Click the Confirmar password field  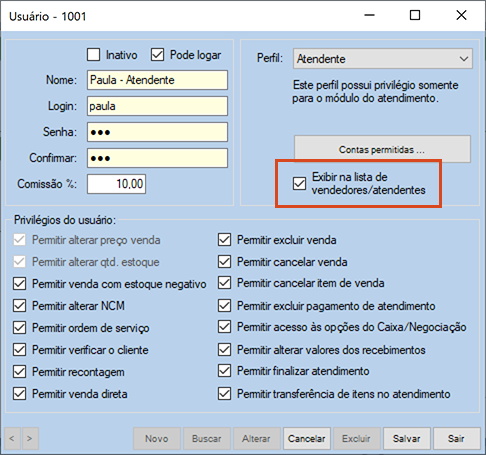[157, 158]
